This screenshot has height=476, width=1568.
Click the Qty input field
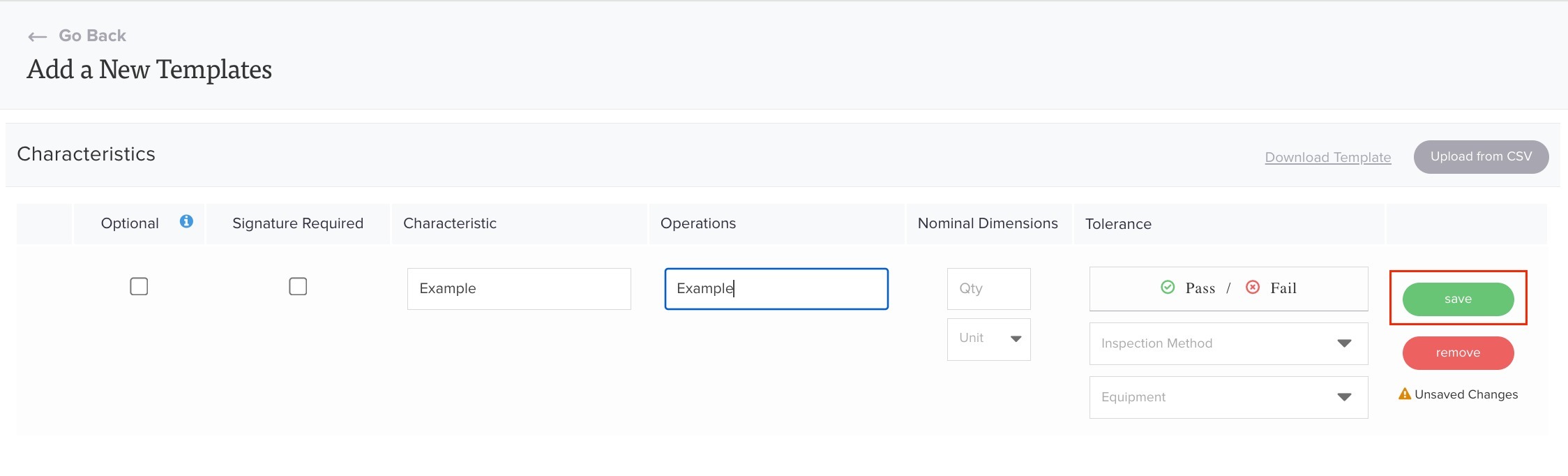point(988,288)
